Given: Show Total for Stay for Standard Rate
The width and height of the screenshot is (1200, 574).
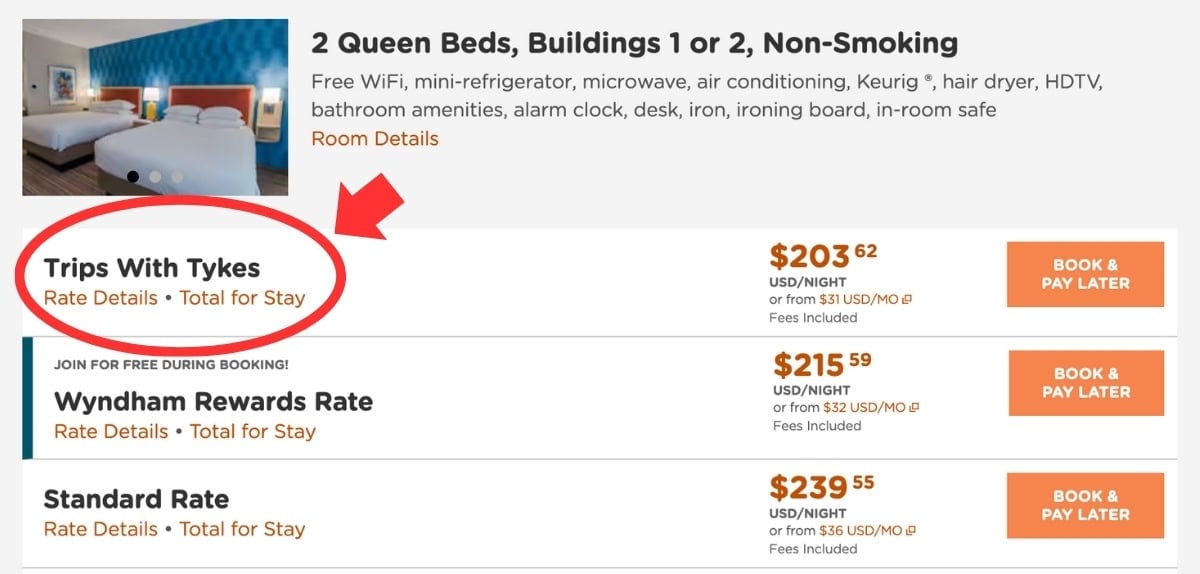Looking at the screenshot, I should point(242,529).
